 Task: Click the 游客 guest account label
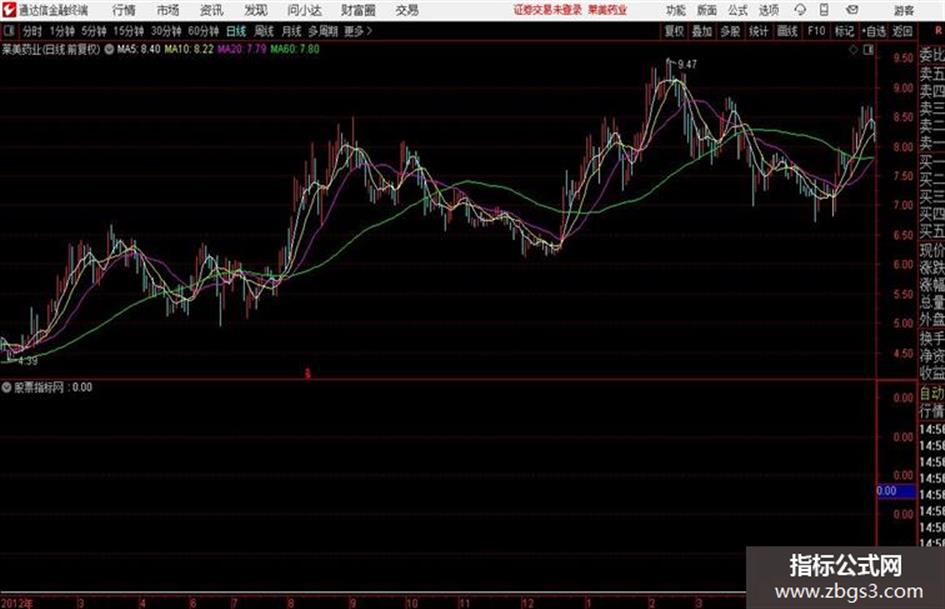pyautogui.click(x=903, y=10)
